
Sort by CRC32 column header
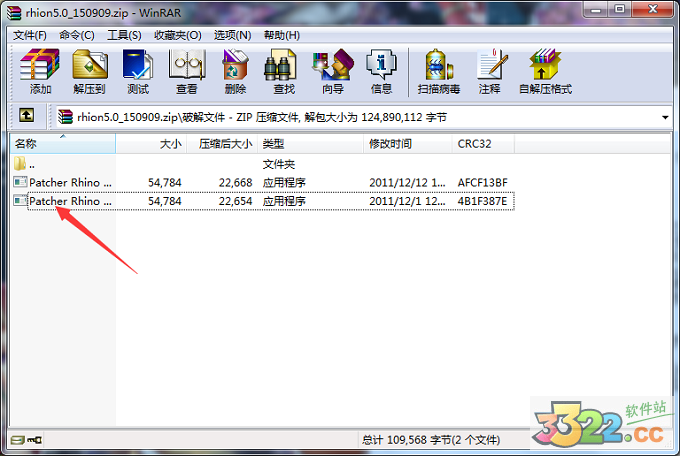point(483,144)
